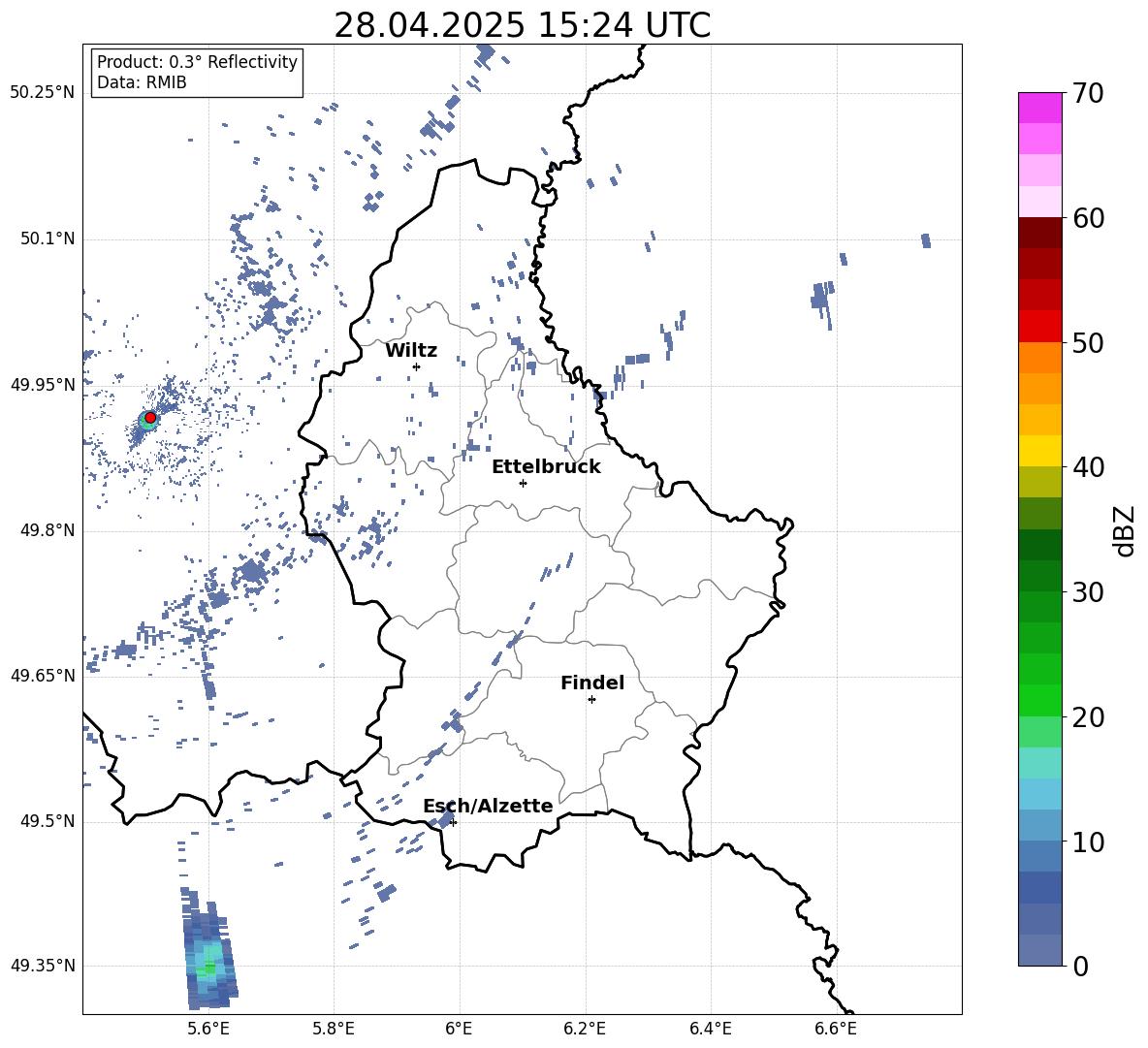Click the Esch/Alzette station cross marker

point(453,822)
